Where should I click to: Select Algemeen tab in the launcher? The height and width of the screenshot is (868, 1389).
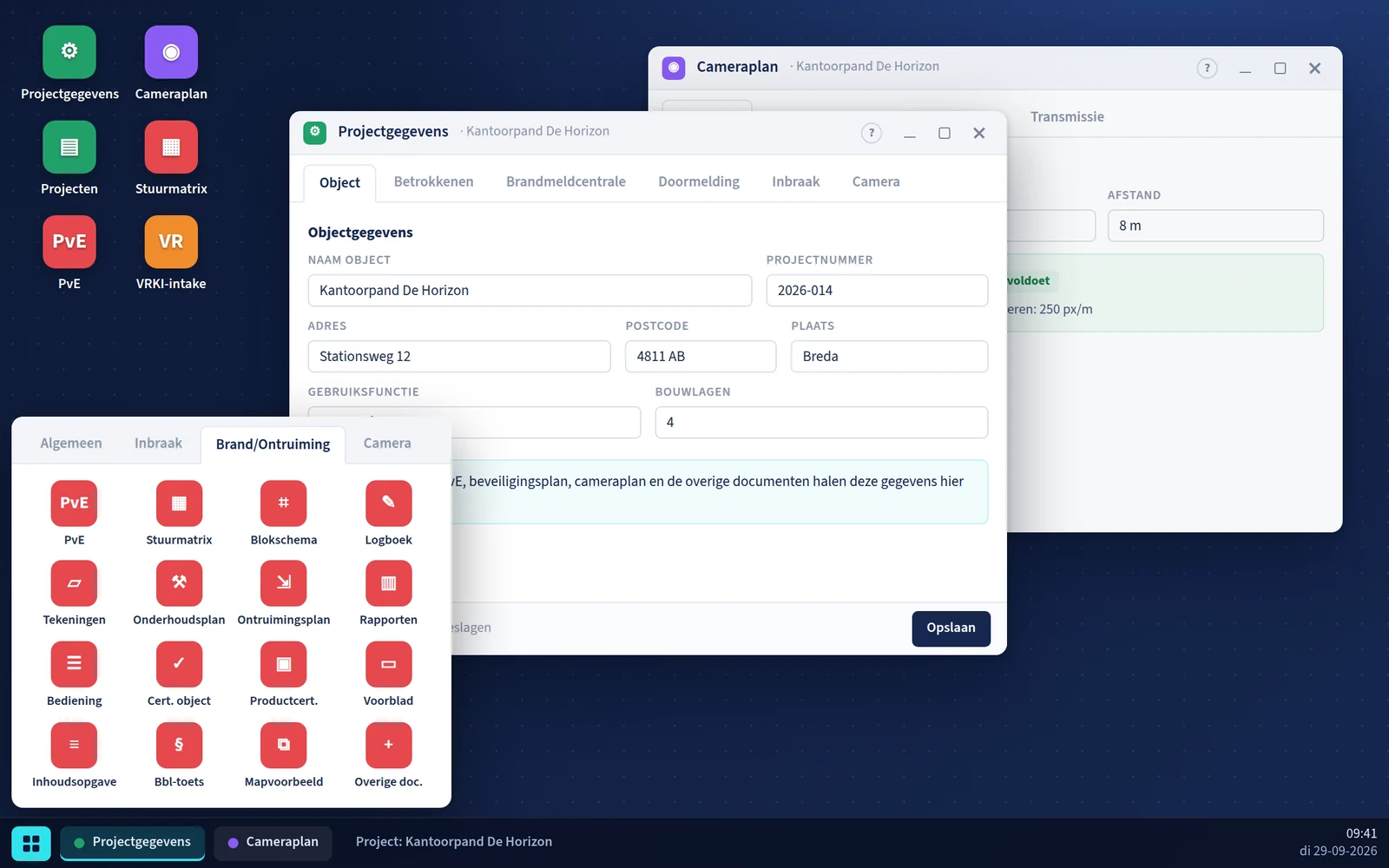[71, 443]
